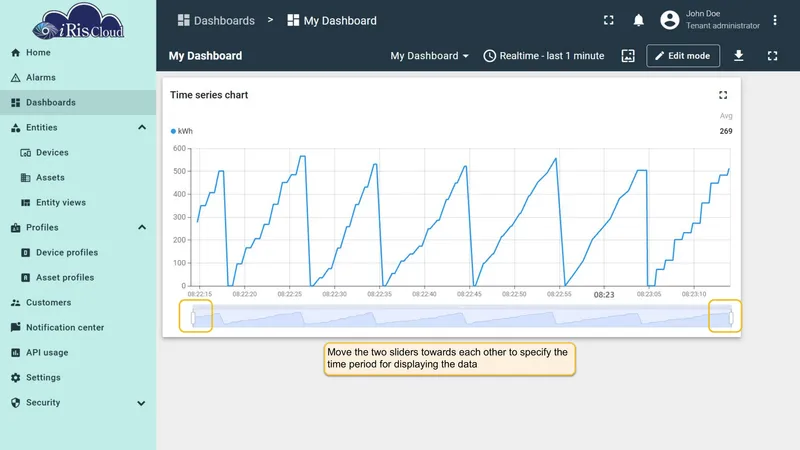
Task: Collapse the Profiles section chevron
Action: 142,228
